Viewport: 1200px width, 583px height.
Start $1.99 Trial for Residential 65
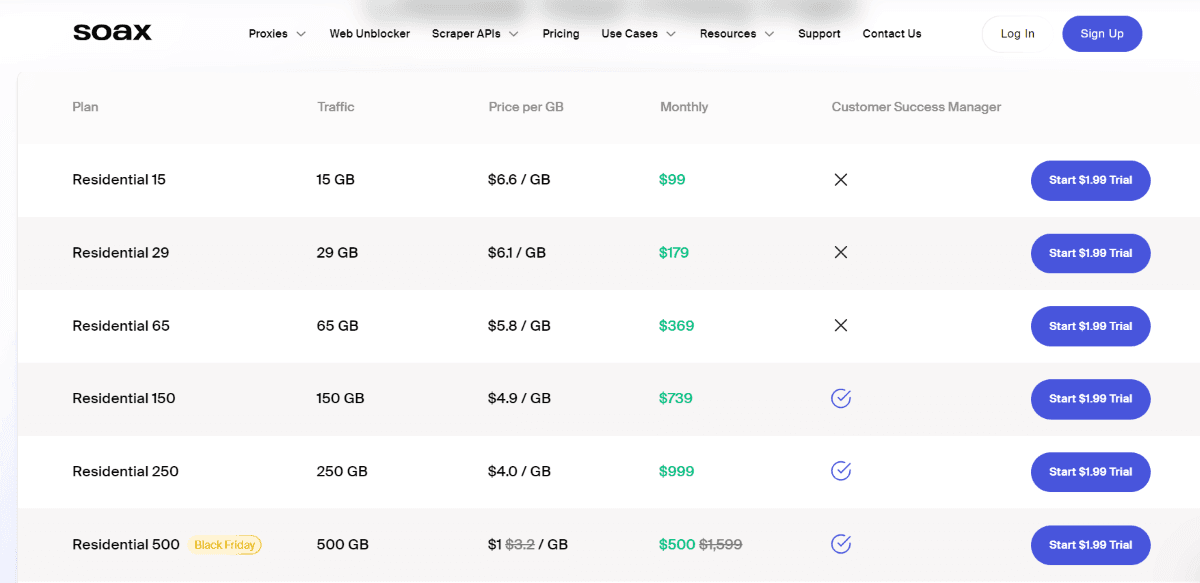1091,326
